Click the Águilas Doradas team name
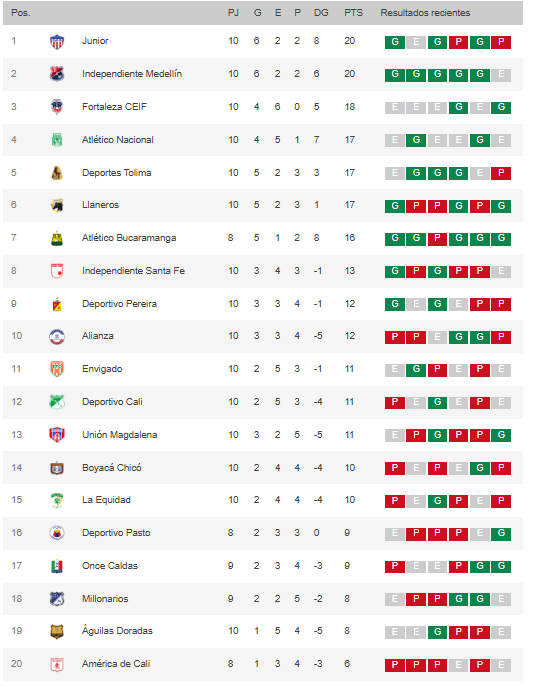This screenshot has height=686, width=543. [x=117, y=630]
